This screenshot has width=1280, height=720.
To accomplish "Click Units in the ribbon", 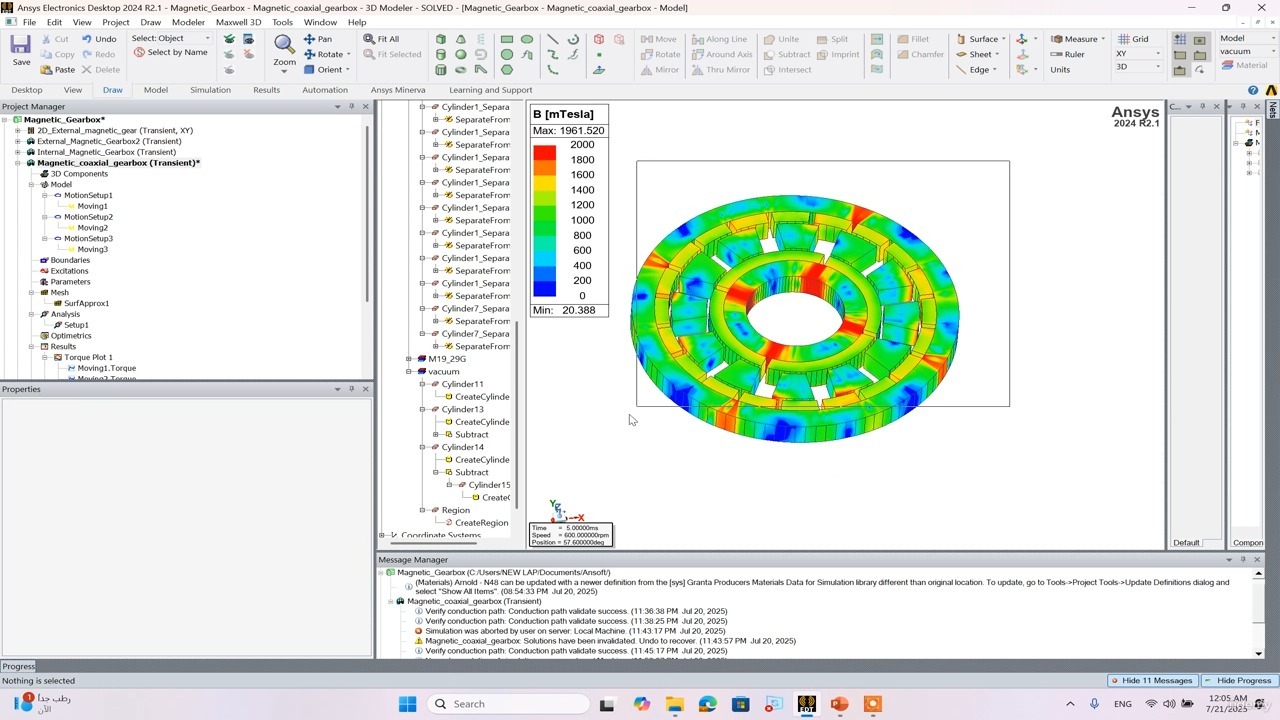I will 1060,70.
